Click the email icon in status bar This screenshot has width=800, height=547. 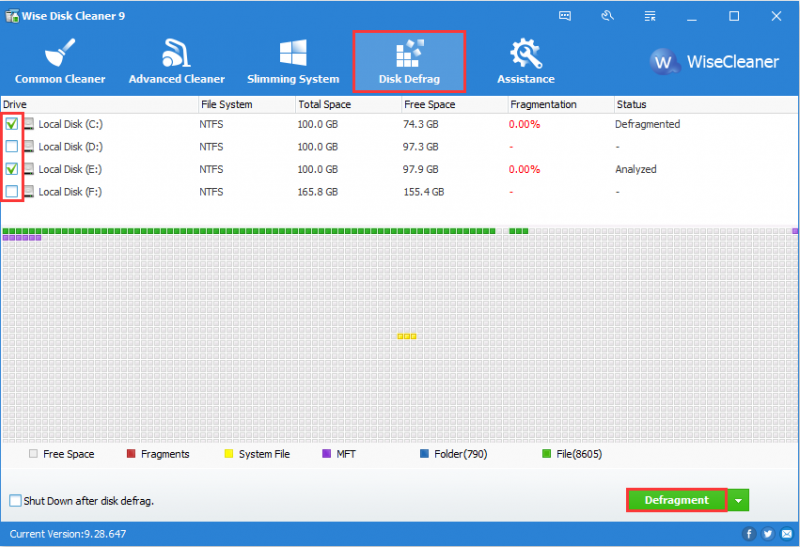pos(787,534)
